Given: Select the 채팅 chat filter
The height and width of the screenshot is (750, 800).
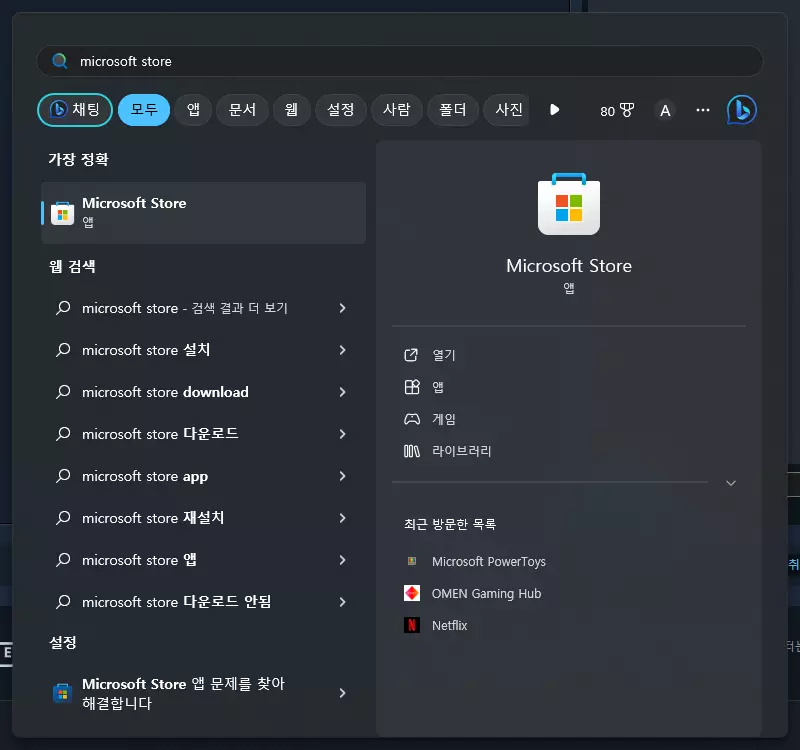Looking at the screenshot, I should (x=75, y=110).
